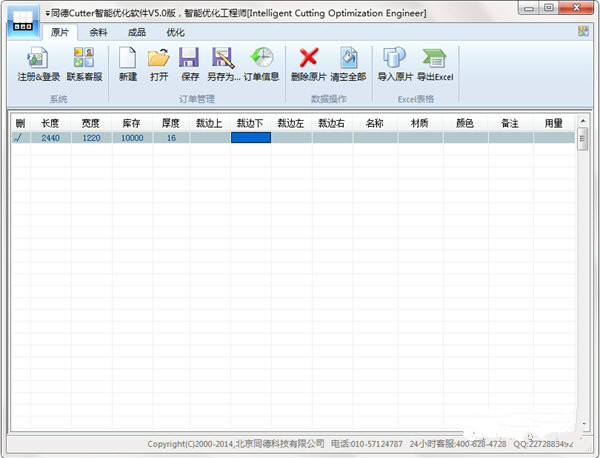Select the thickness cell 16
600x458 pixels.
pyautogui.click(x=171, y=138)
